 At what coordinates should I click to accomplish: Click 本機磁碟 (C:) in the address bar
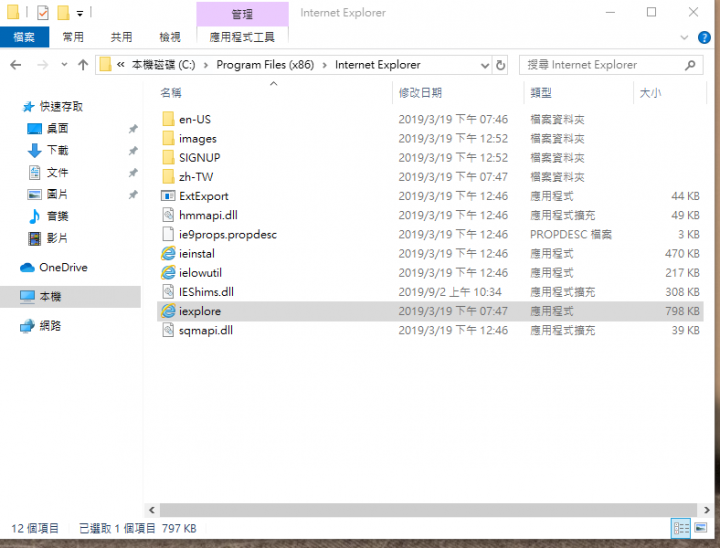163,65
